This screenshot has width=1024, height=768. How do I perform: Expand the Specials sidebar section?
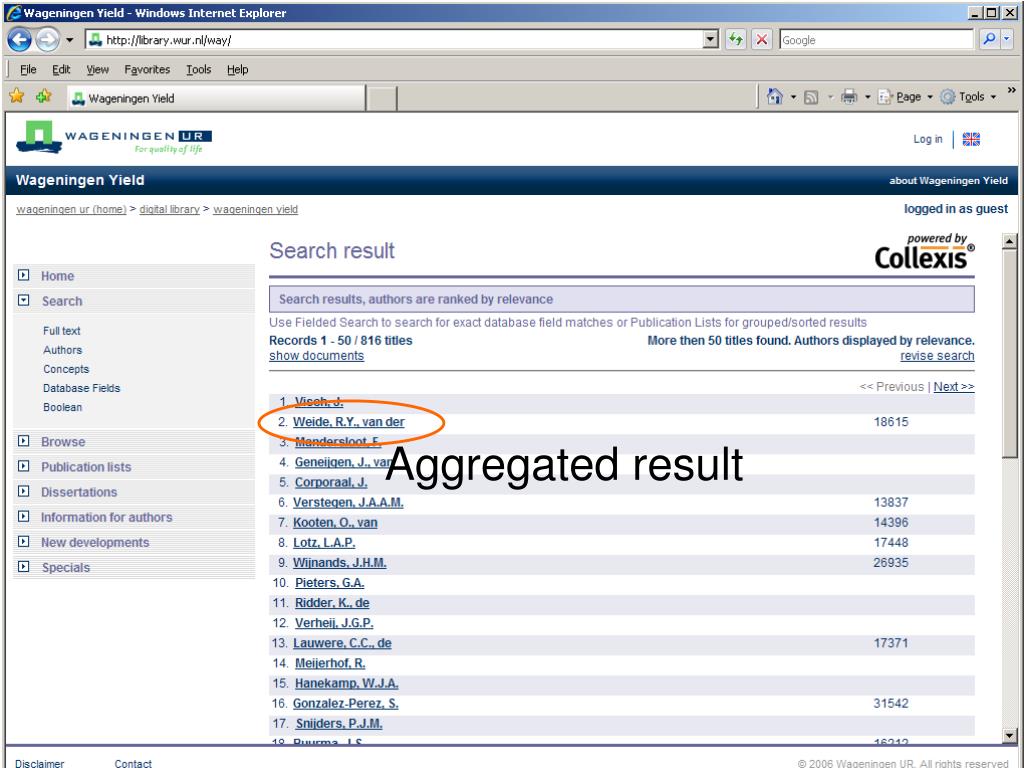[x=24, y=567]
